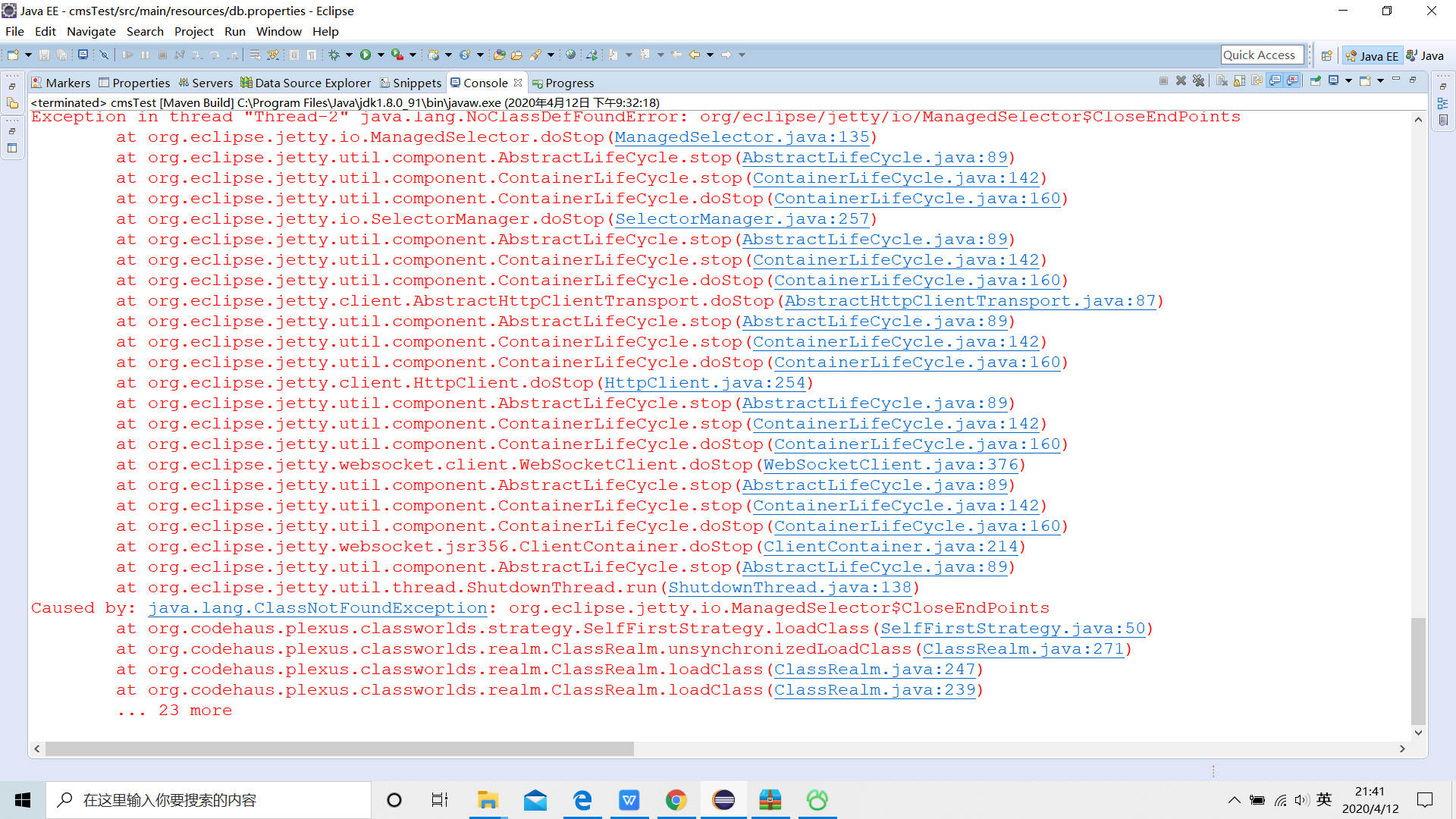Click Remove All Terminated Launches icon
The image size is (1456, 819).
[1198, 80]
